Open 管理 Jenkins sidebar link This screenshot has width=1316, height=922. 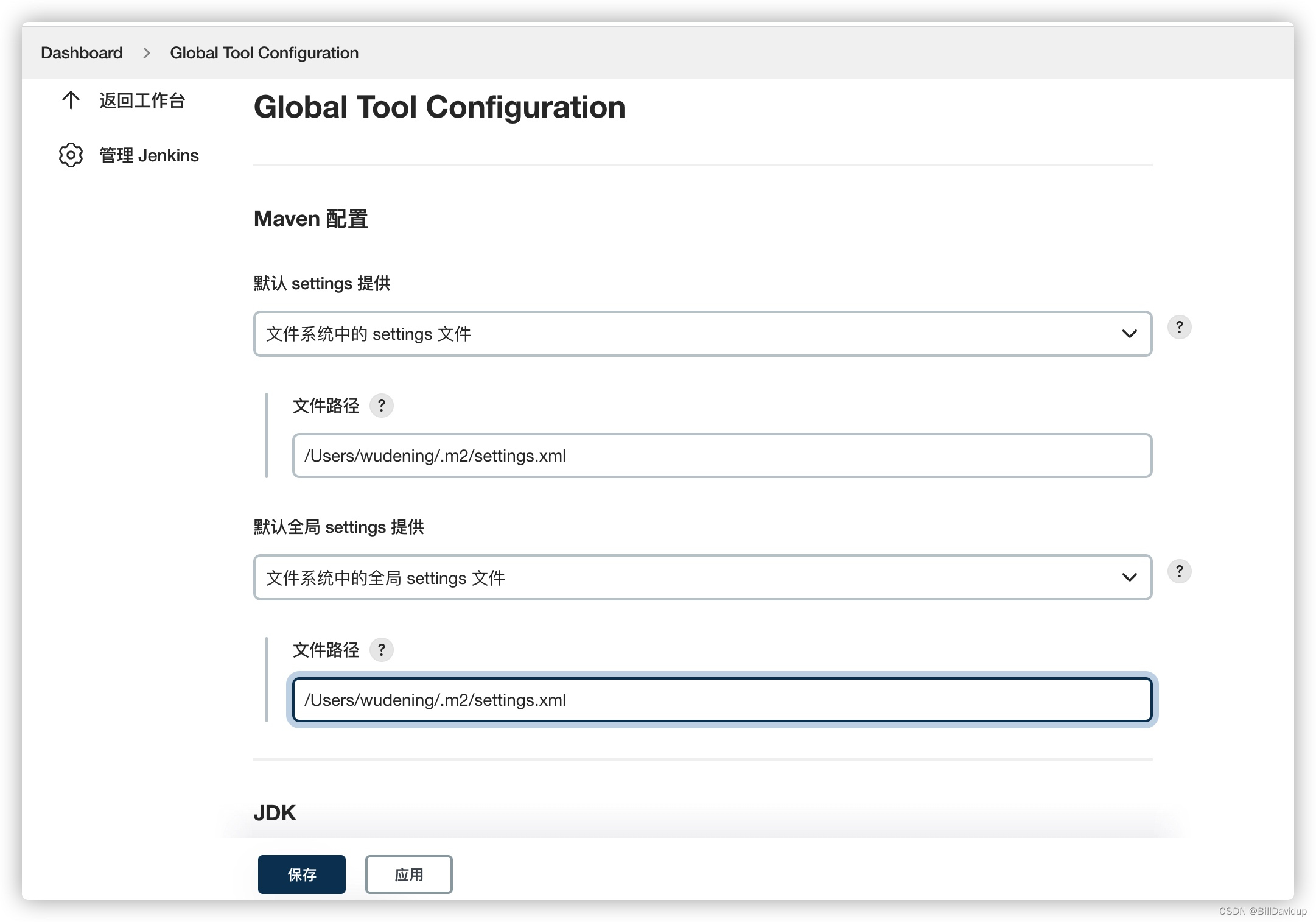[x=149, y=155]
